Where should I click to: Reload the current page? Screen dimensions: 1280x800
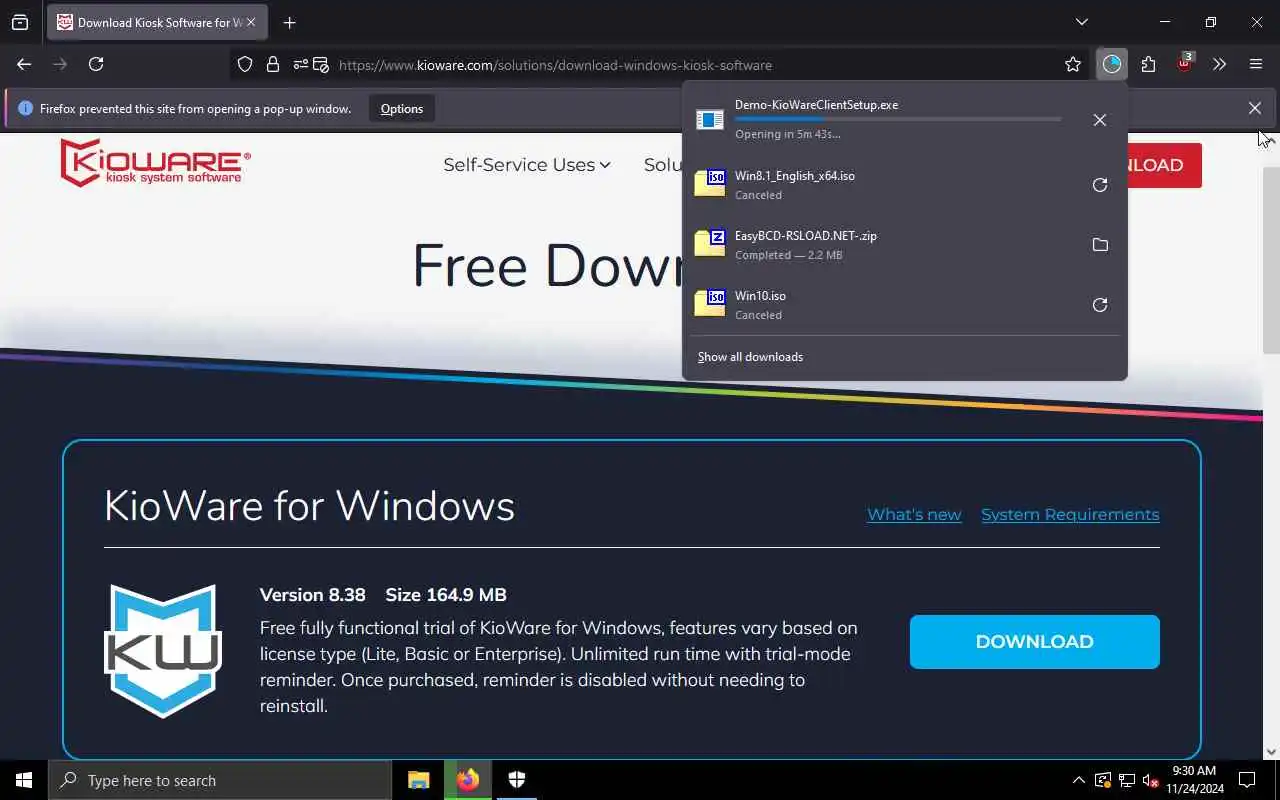[96, 64]
